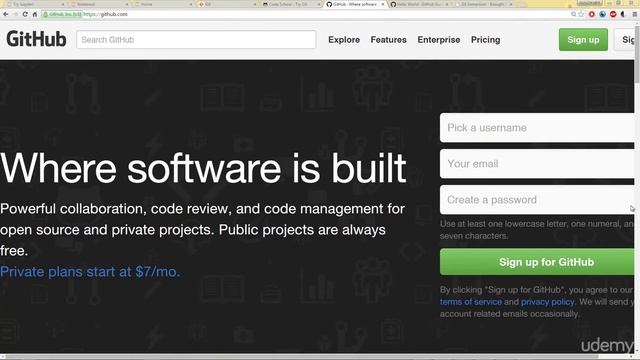
Task: Click the blue globe extension icon
Action: 602,14
